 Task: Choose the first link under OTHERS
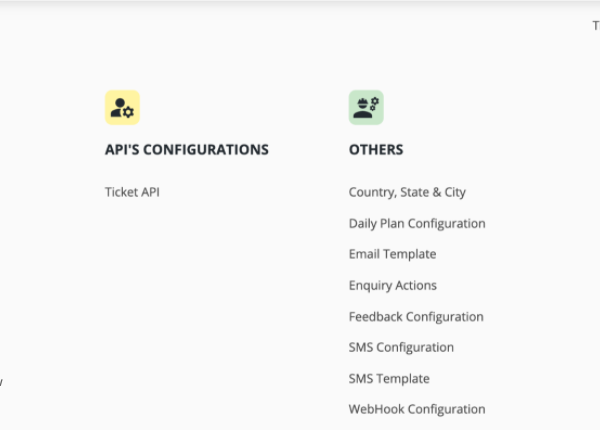407,192
